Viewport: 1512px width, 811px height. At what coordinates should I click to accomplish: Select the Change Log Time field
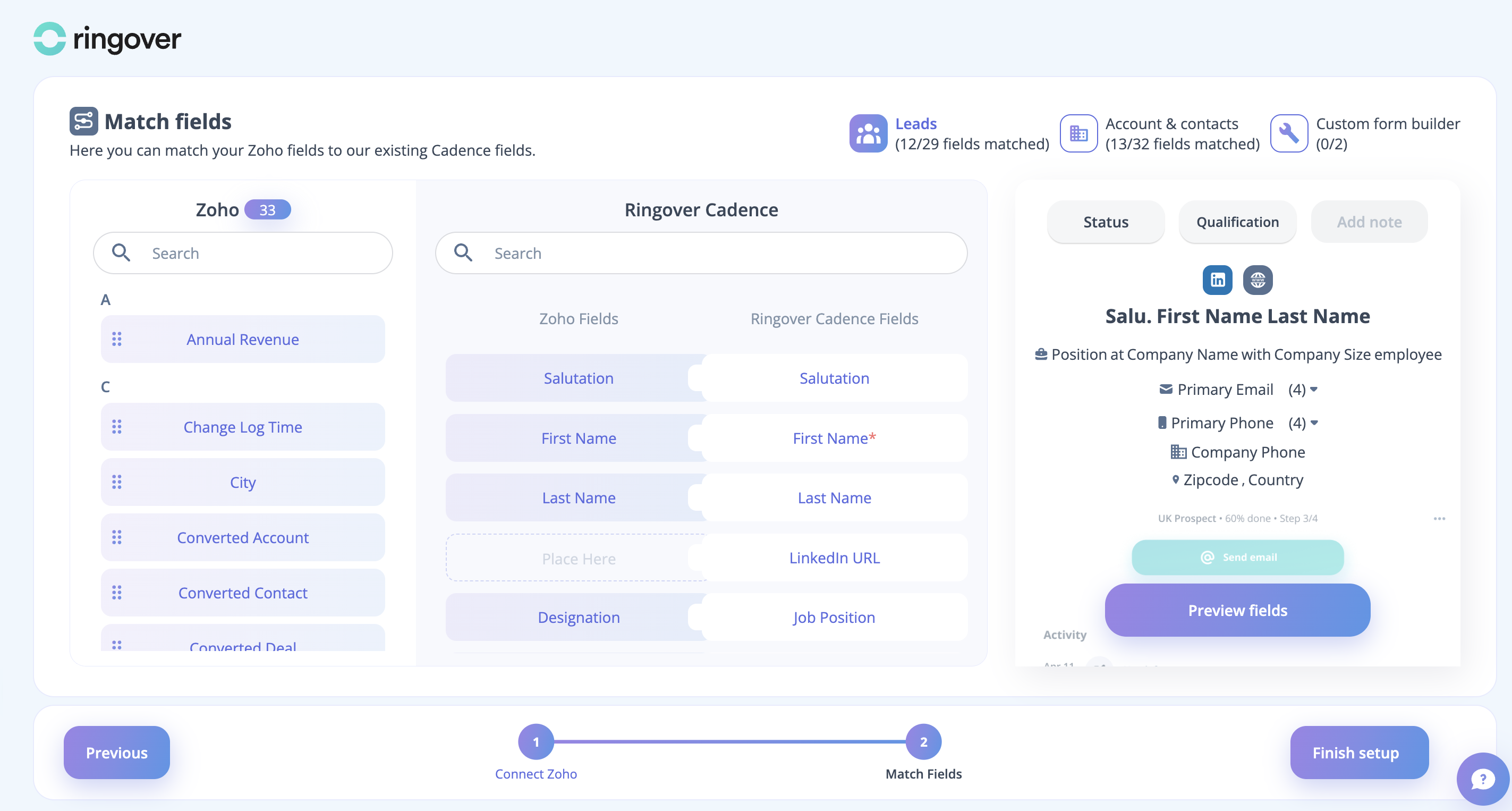coord(243,426)
